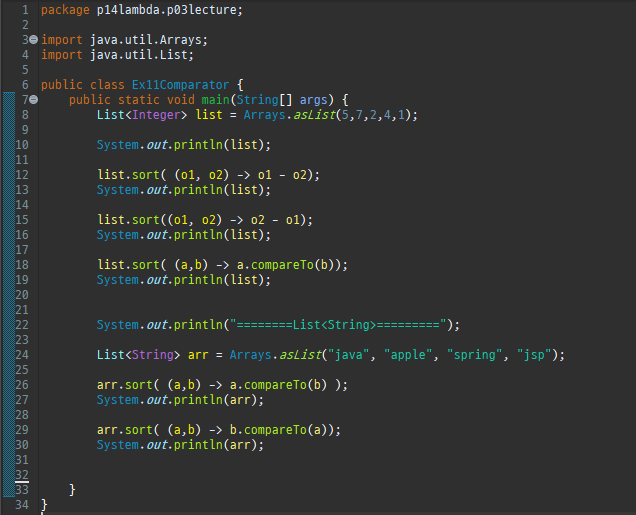Image resolution: width=636 pixels, height=515 pixels.
Task: Click 'compareTo' in the list.sort call
Action: click(x=282, y=265)
